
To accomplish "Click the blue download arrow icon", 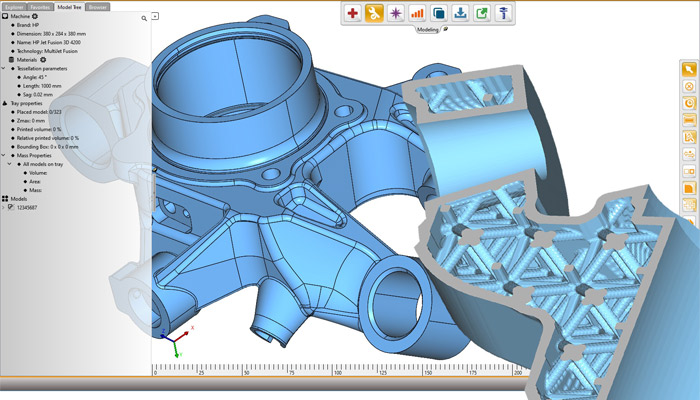I will pos(460,13).
